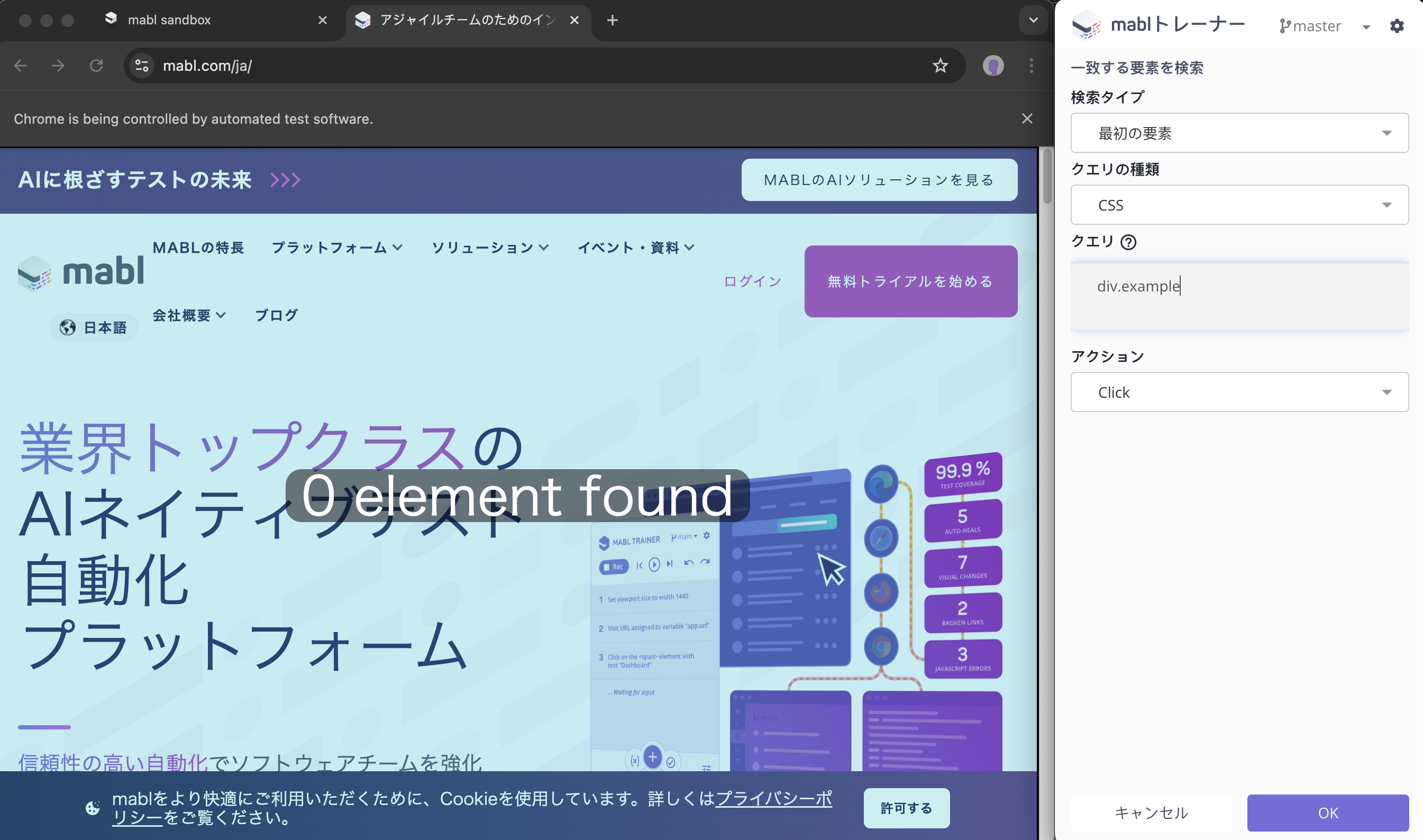The height and width of the screenshot is (840, 1423).
Task: Open Chrome's three-dot menu icon
Action: coord(1032,66)
